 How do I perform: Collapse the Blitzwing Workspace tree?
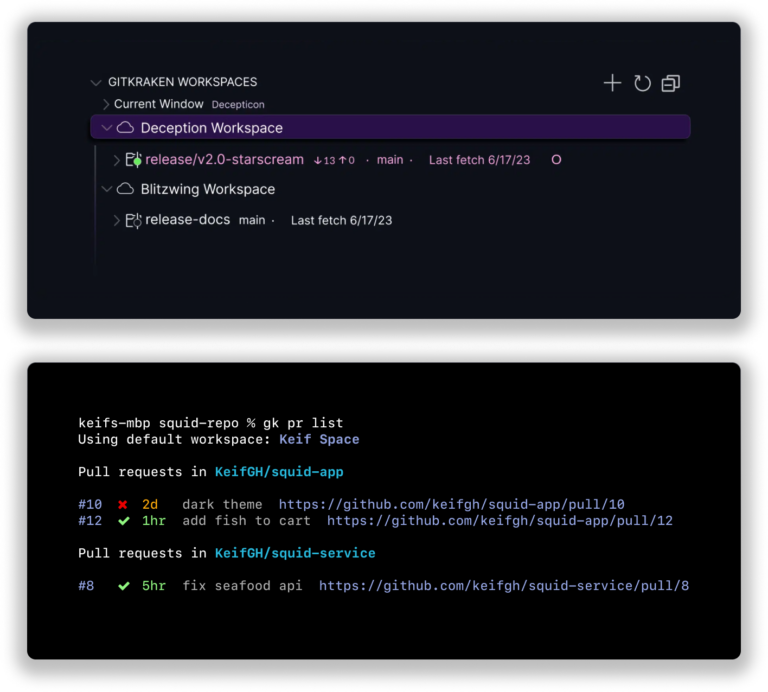click(x=107, y=189)
